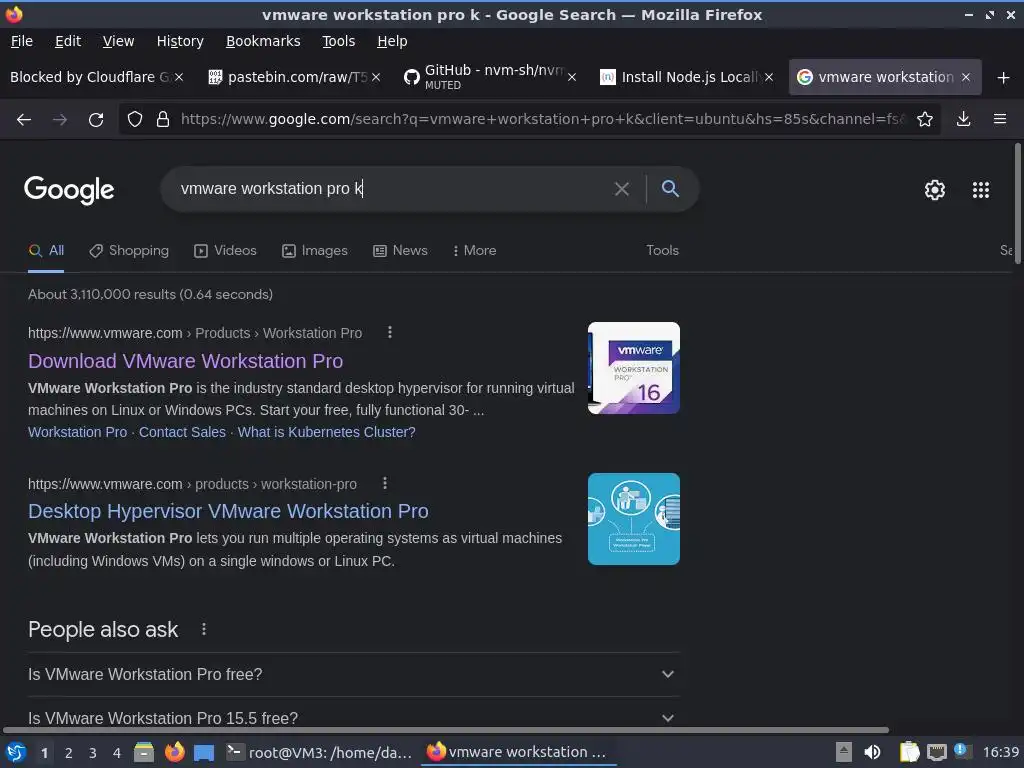Select the Videos search filter
The image size is (1024, 768).
click(x=225, y=251)
